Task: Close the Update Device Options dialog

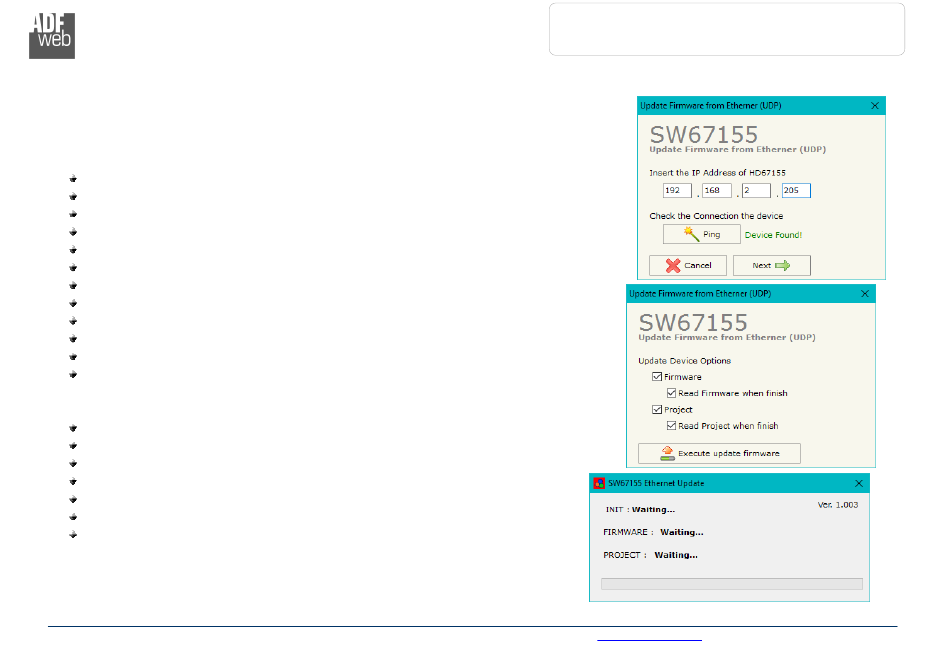Action: [865, 294]
